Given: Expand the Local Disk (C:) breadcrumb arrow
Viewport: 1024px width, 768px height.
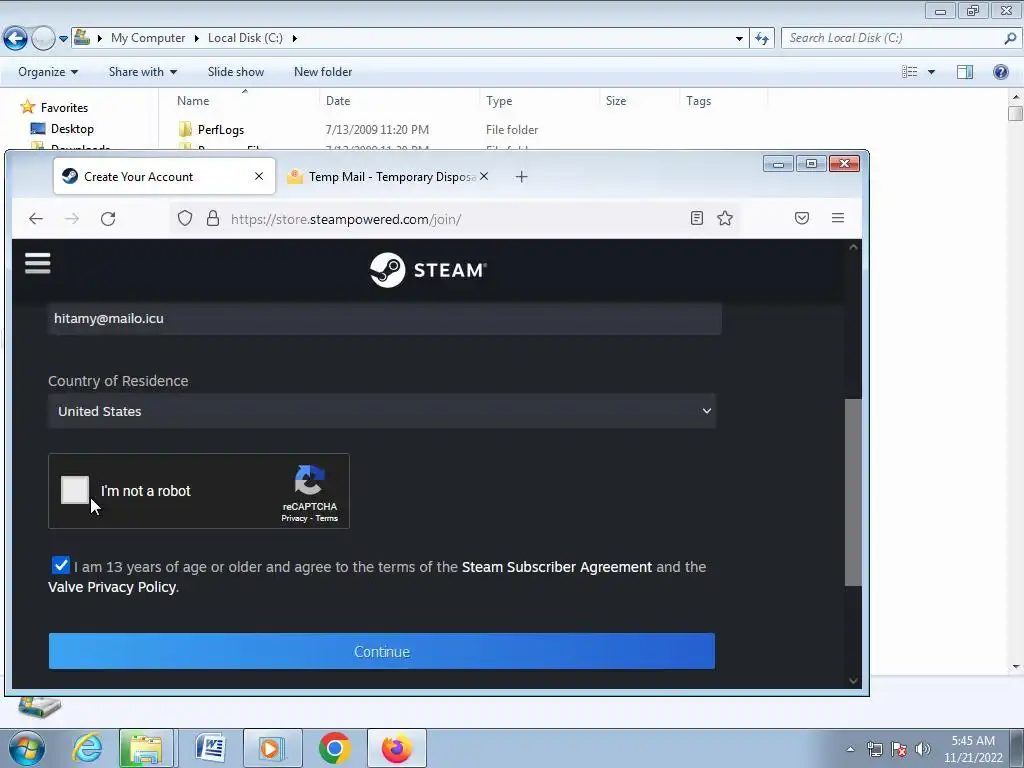Looking at the screenshot, I should (295, 39).
